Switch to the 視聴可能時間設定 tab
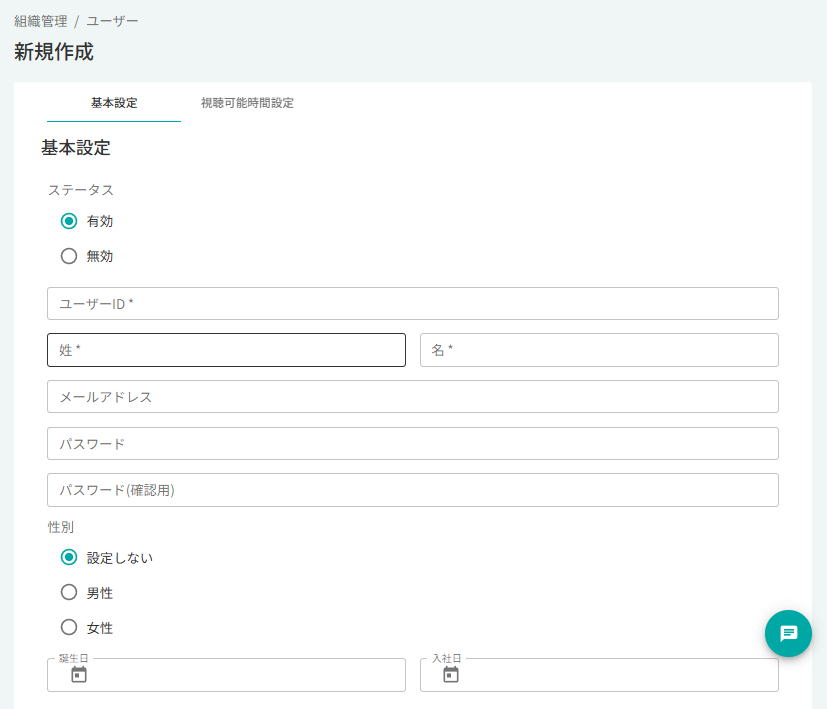 (247, 103)
